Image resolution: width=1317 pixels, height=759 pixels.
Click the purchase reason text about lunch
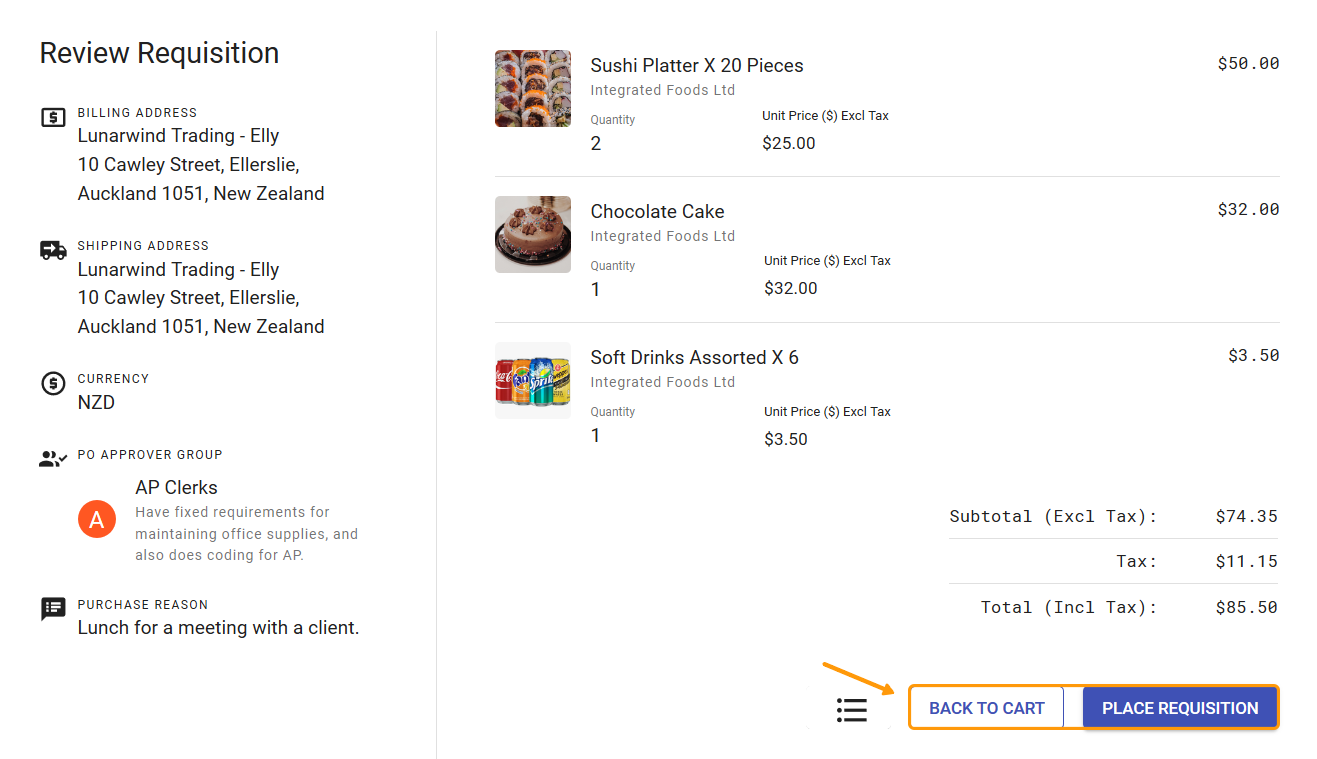tap(218, 628)
